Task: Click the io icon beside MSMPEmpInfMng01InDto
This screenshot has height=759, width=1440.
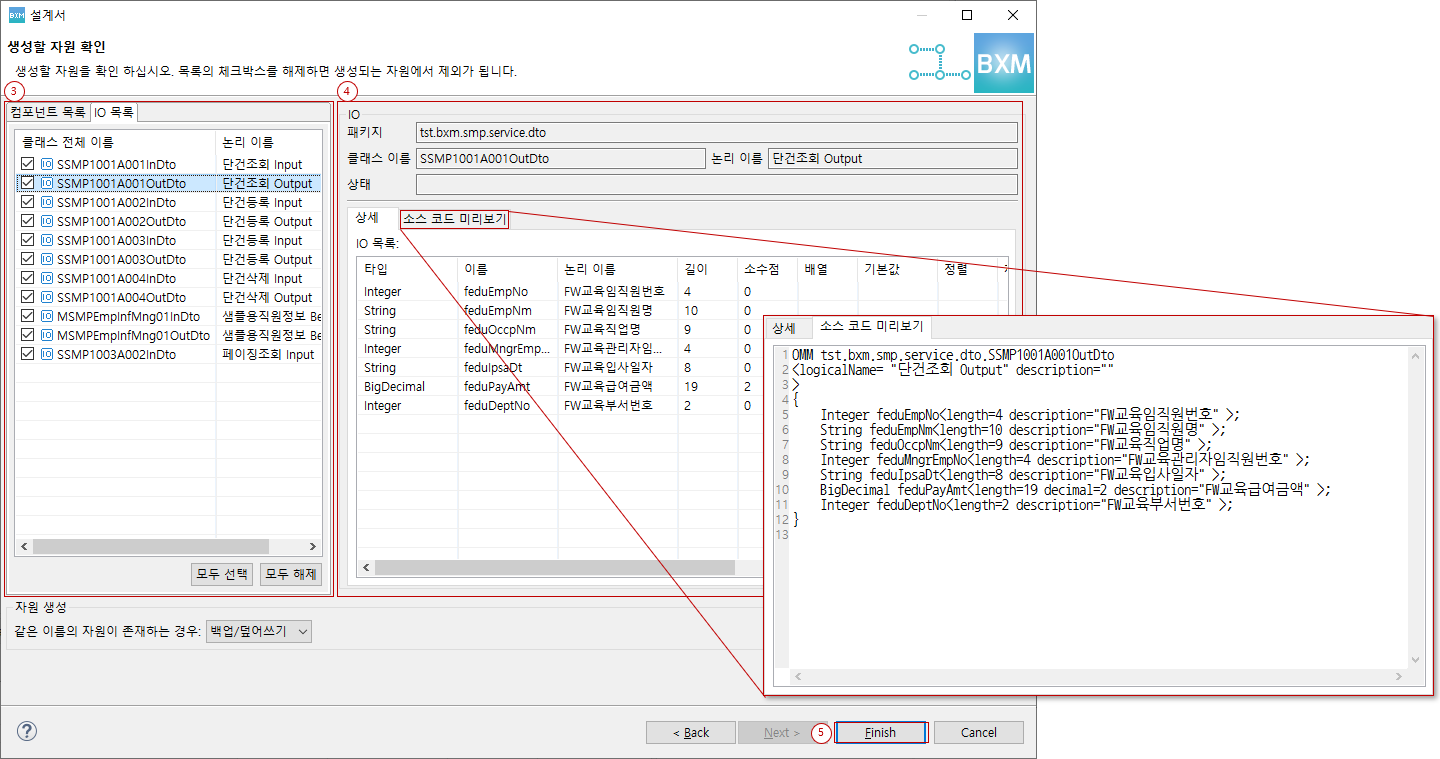Action: [x=45, y=316]
